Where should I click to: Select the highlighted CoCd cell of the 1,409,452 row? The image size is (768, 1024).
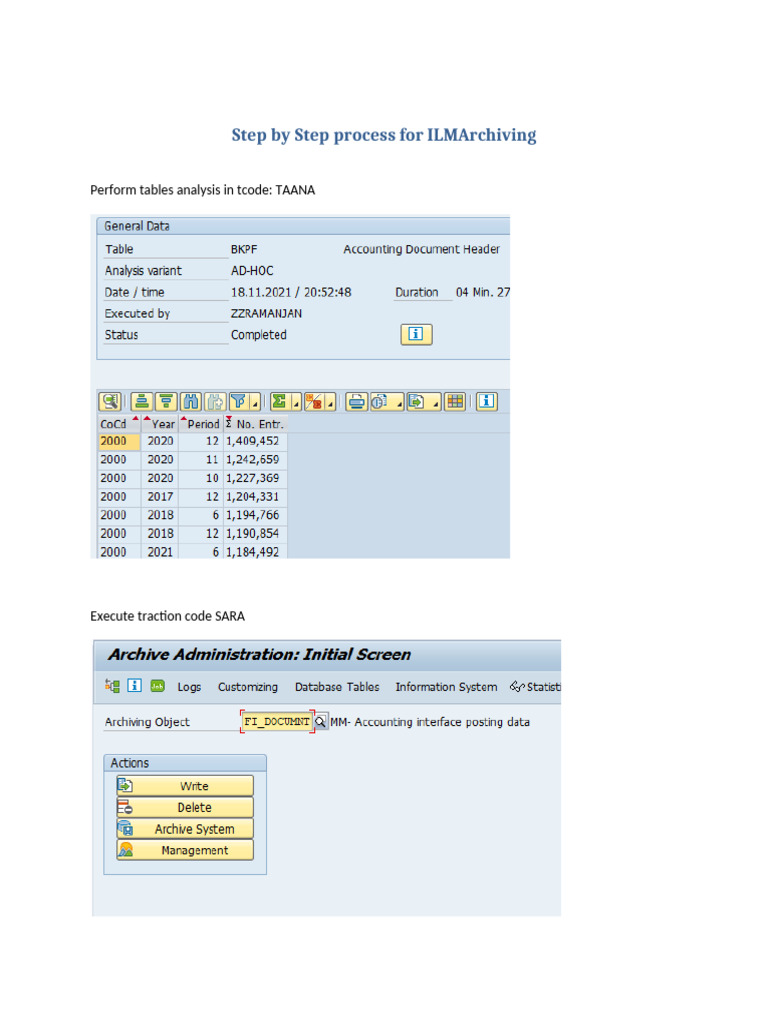(x=118, y=441)
